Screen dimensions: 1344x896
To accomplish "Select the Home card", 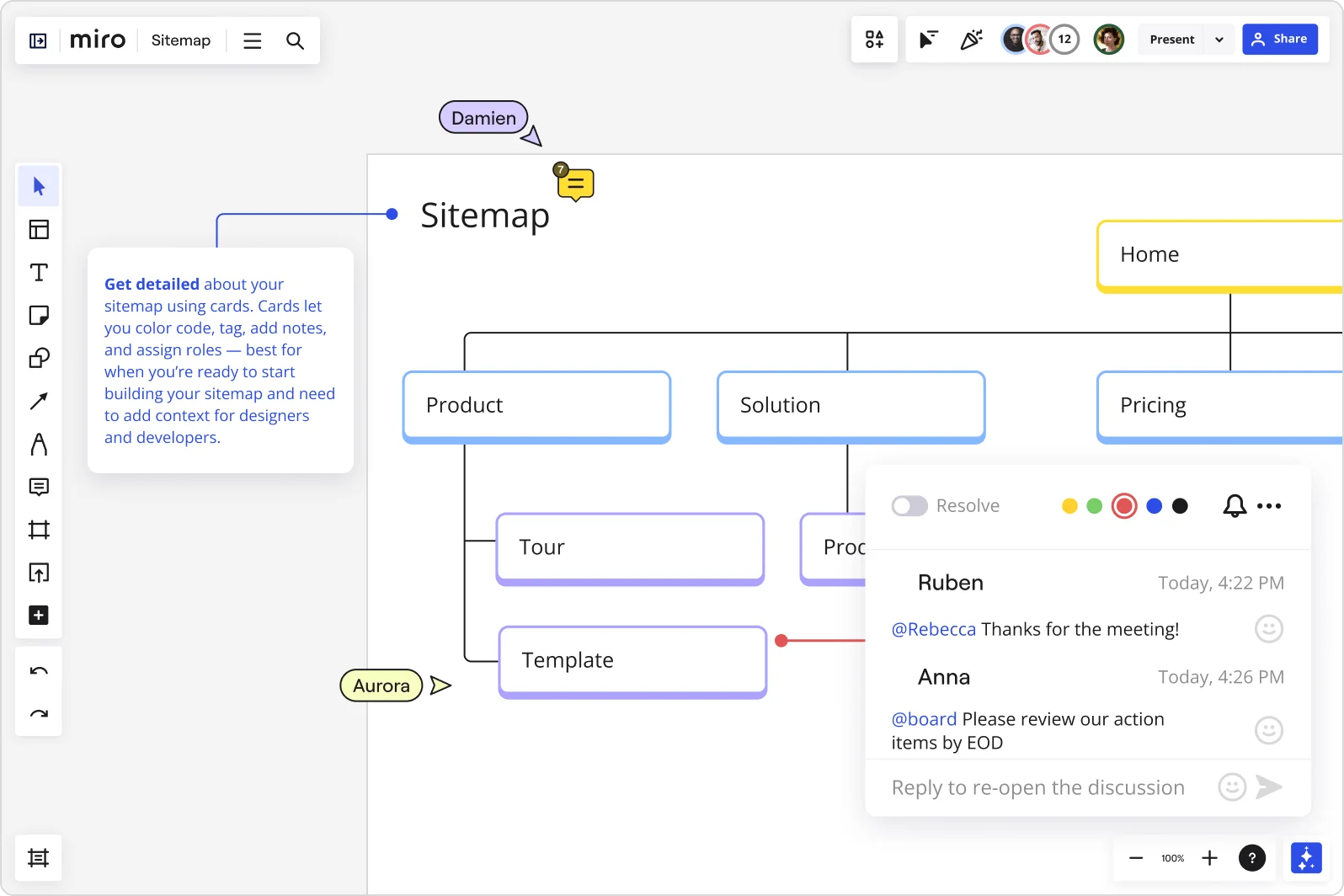I will pos(1220,257).
